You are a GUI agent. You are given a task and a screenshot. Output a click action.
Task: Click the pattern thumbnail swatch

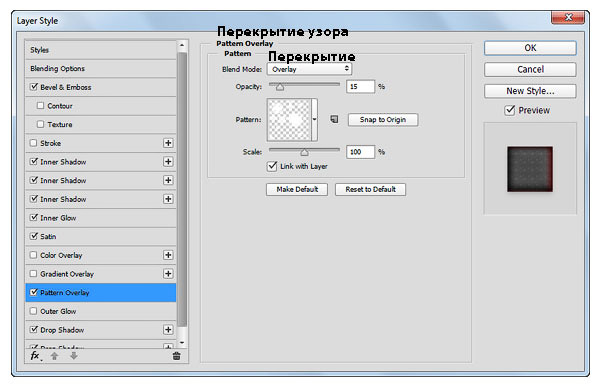click(x=289, y=119)
